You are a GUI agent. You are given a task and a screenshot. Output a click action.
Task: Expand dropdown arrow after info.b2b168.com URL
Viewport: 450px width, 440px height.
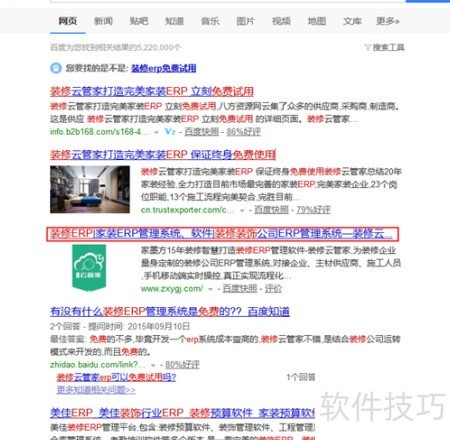156,132
